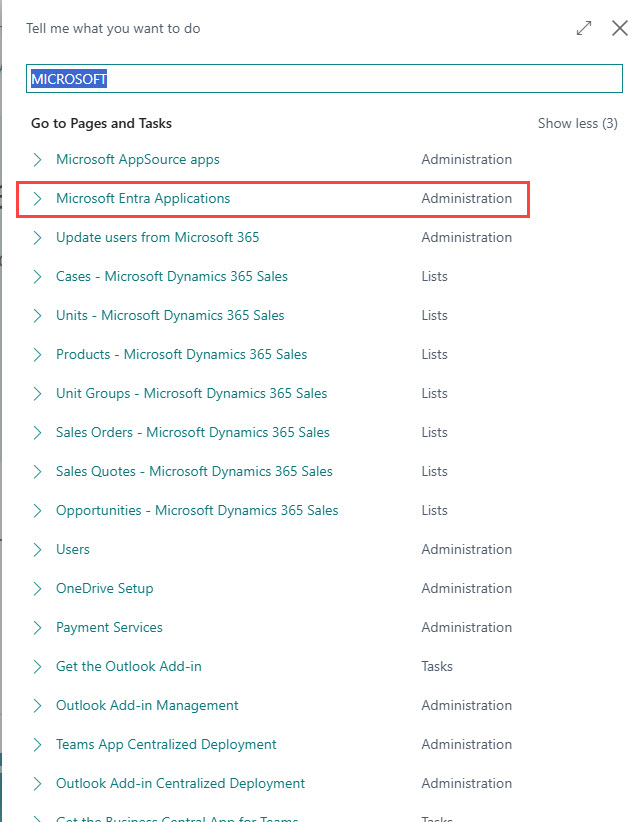Screen dimensions: 644x822
Task: Click chevron beside Cases - Microsoft Dynamics 365 Sales
Action: tap(38, 276)
